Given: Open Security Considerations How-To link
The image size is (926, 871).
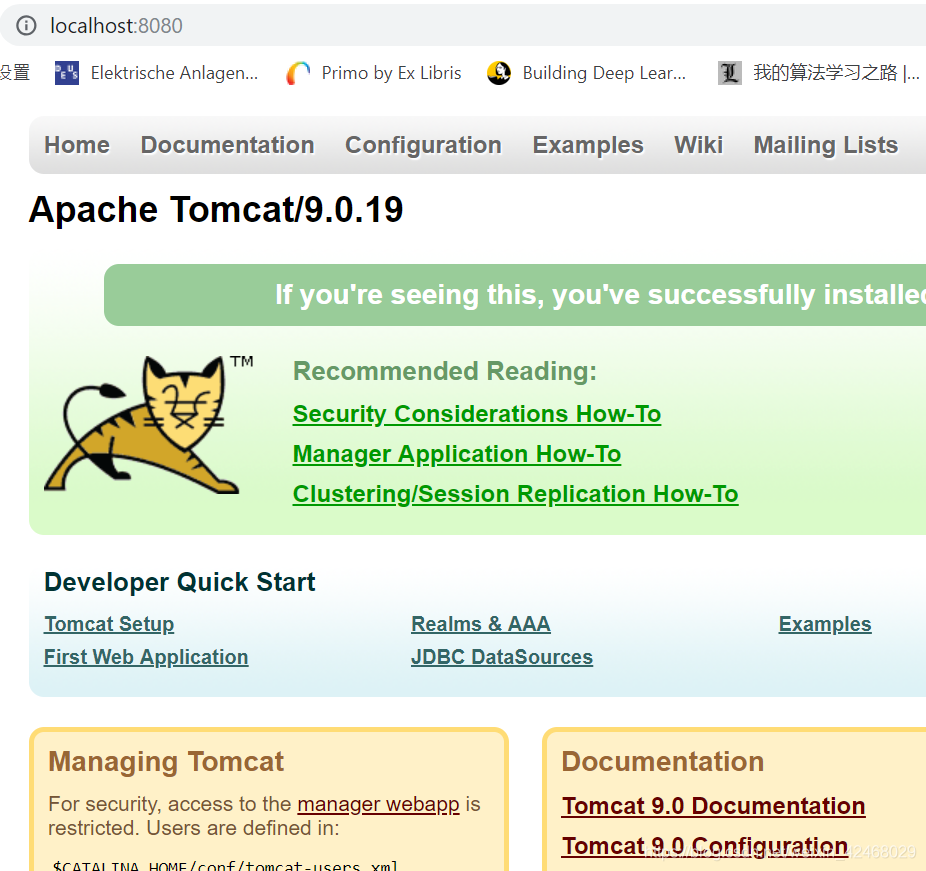Looking at the screenshot, I should 477,414.
